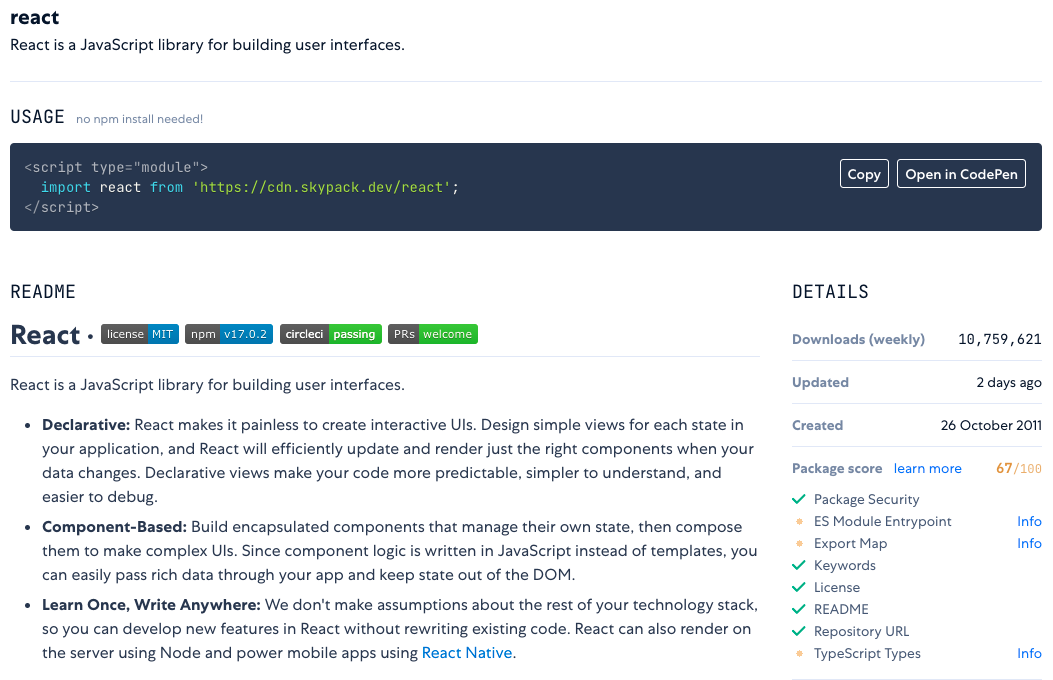Click the DETAILS section heading
This screenshot has width=1053, height=680.
(830, 292)
